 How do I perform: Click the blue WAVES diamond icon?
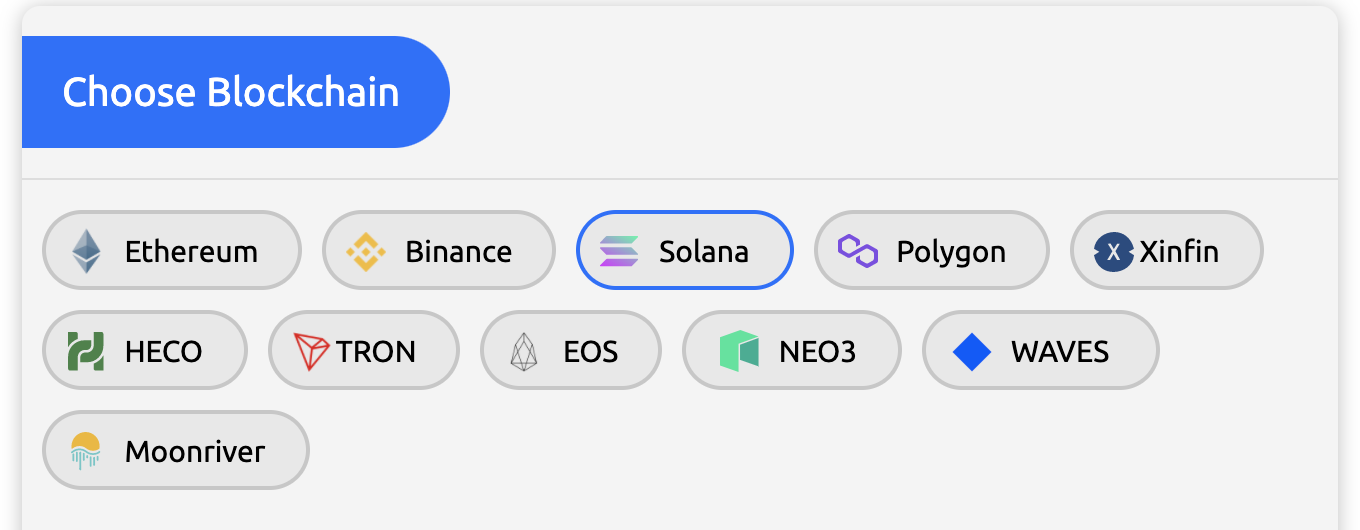coord(971,351)
